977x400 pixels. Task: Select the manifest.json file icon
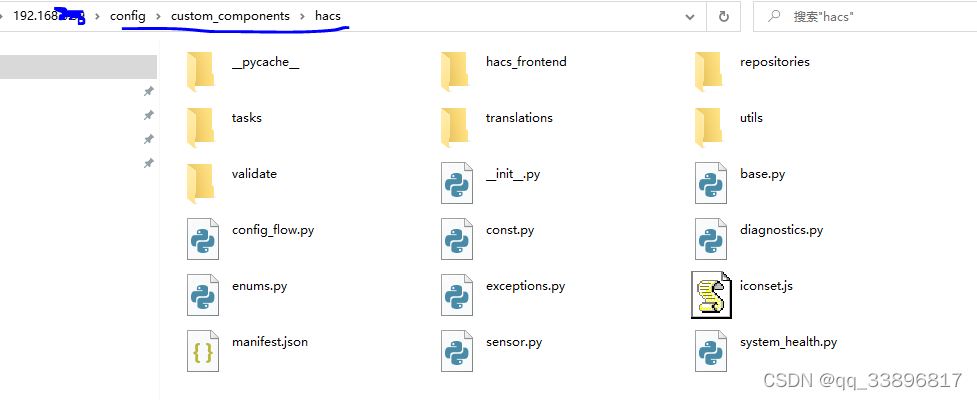[x=203, y=351]
